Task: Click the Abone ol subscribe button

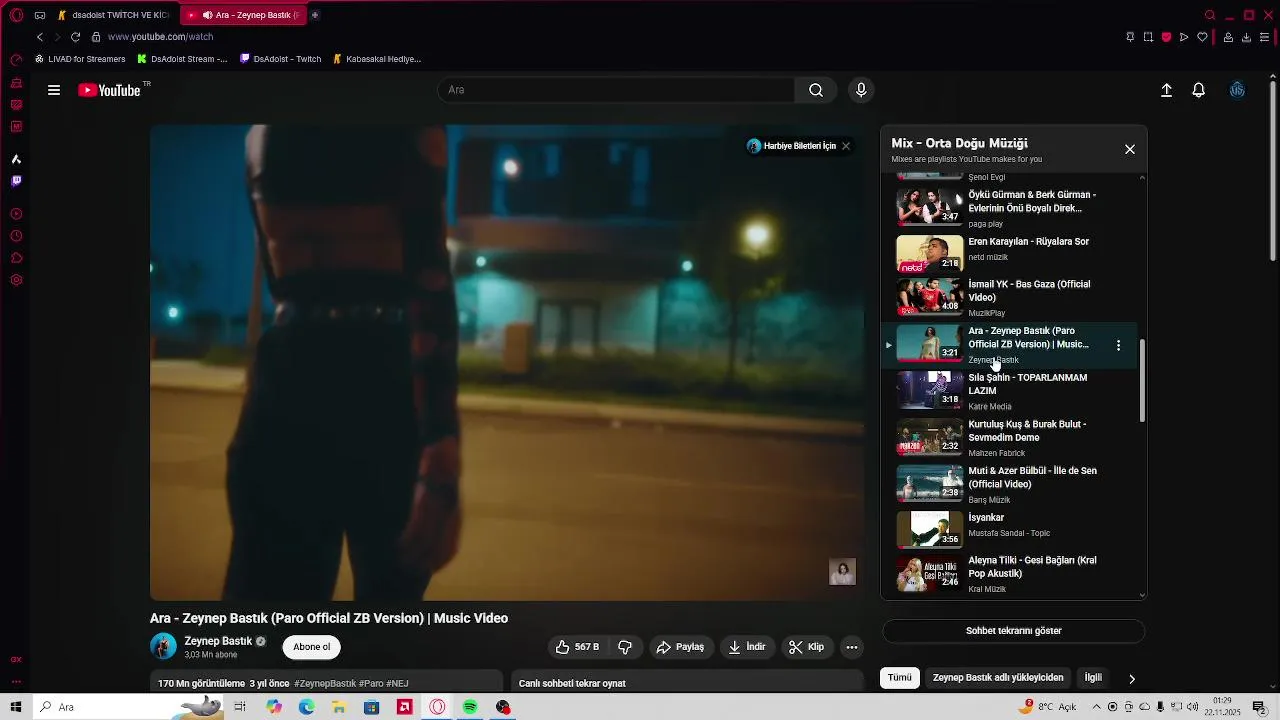Action: (312, 647)
